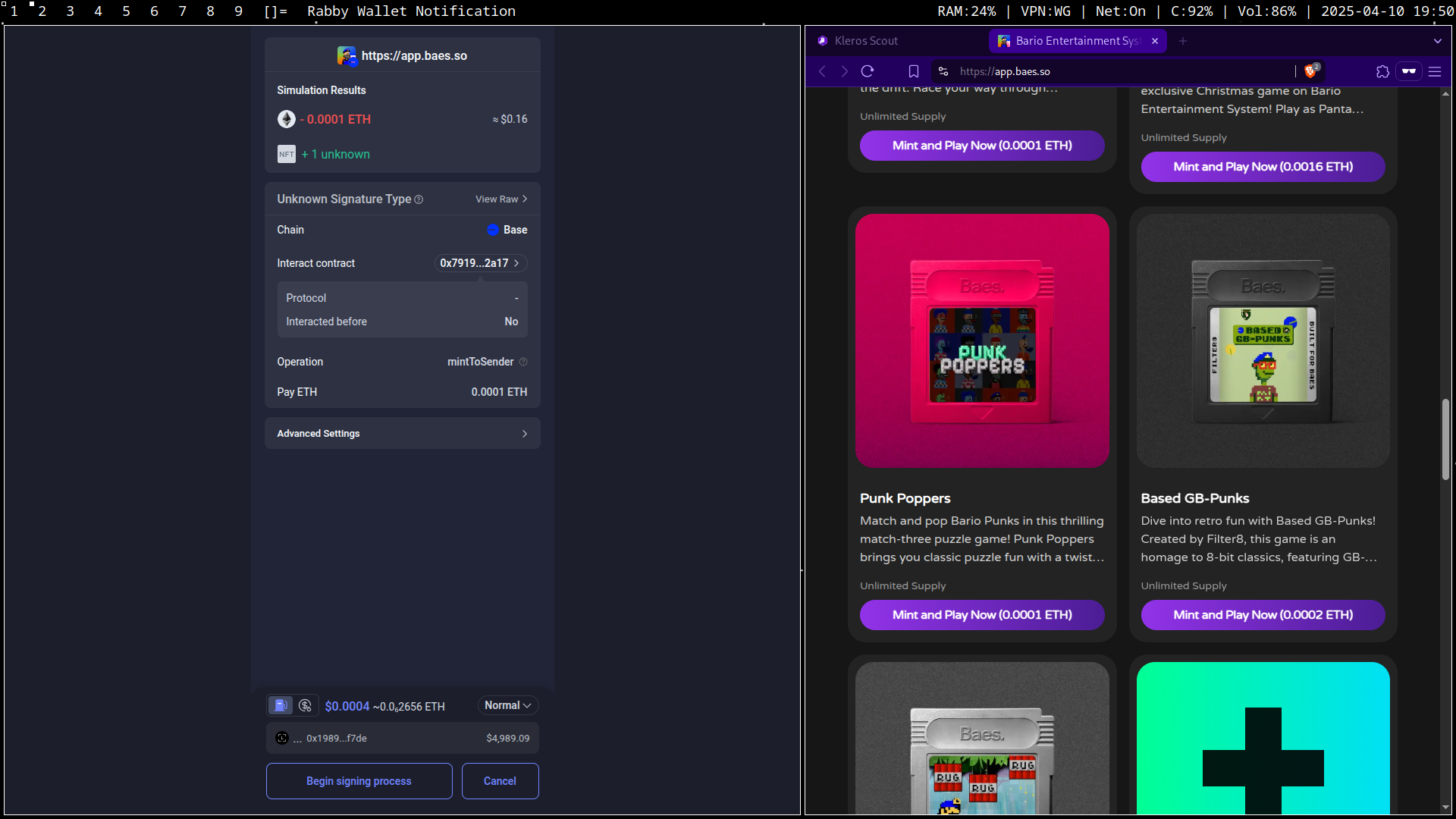Click the gas pump fee icon
Image resolution: width=1456 pixels, height=819 pixels.
tap(281, 705)
